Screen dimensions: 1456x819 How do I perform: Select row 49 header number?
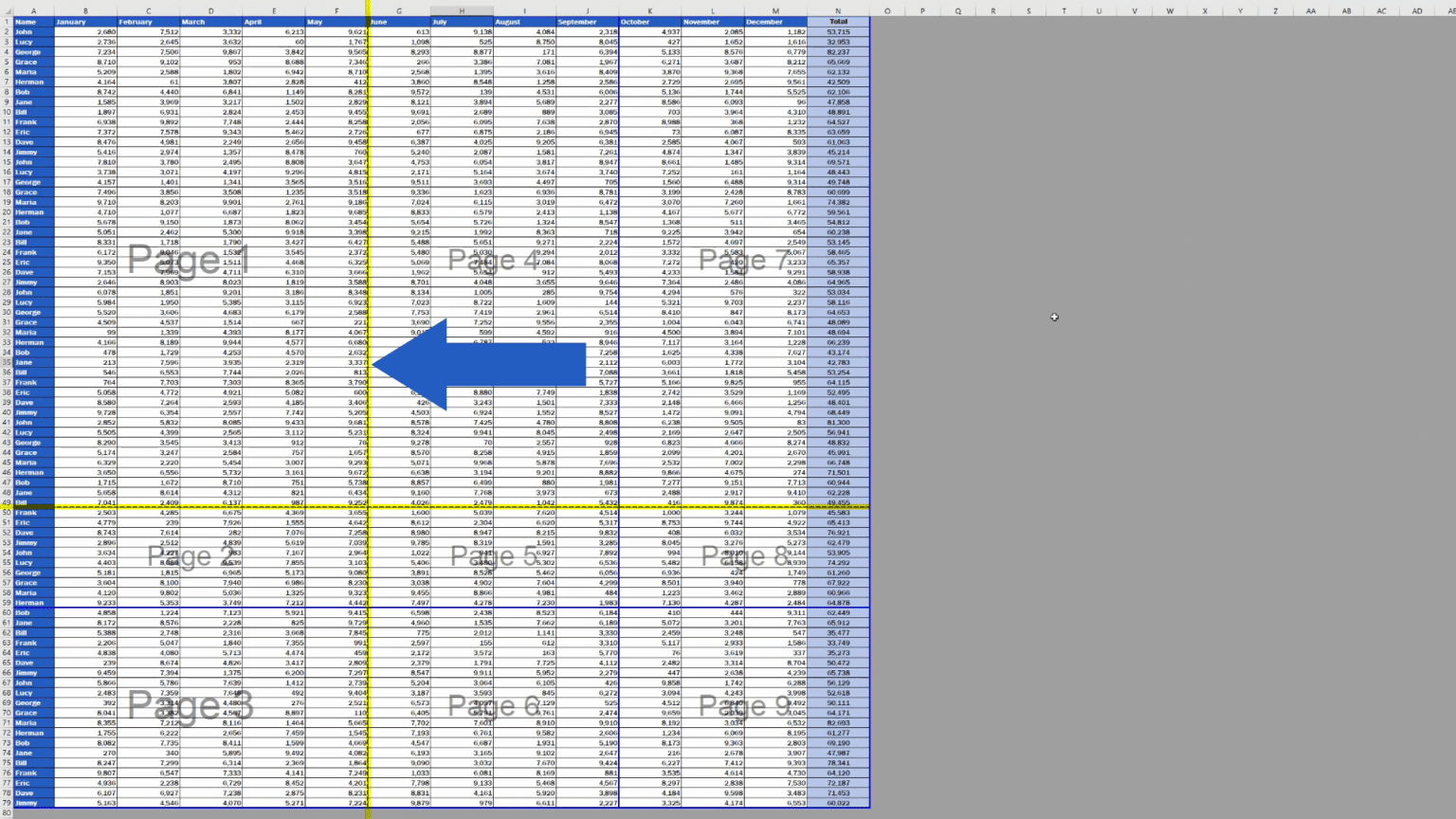(x=7, y=502)
